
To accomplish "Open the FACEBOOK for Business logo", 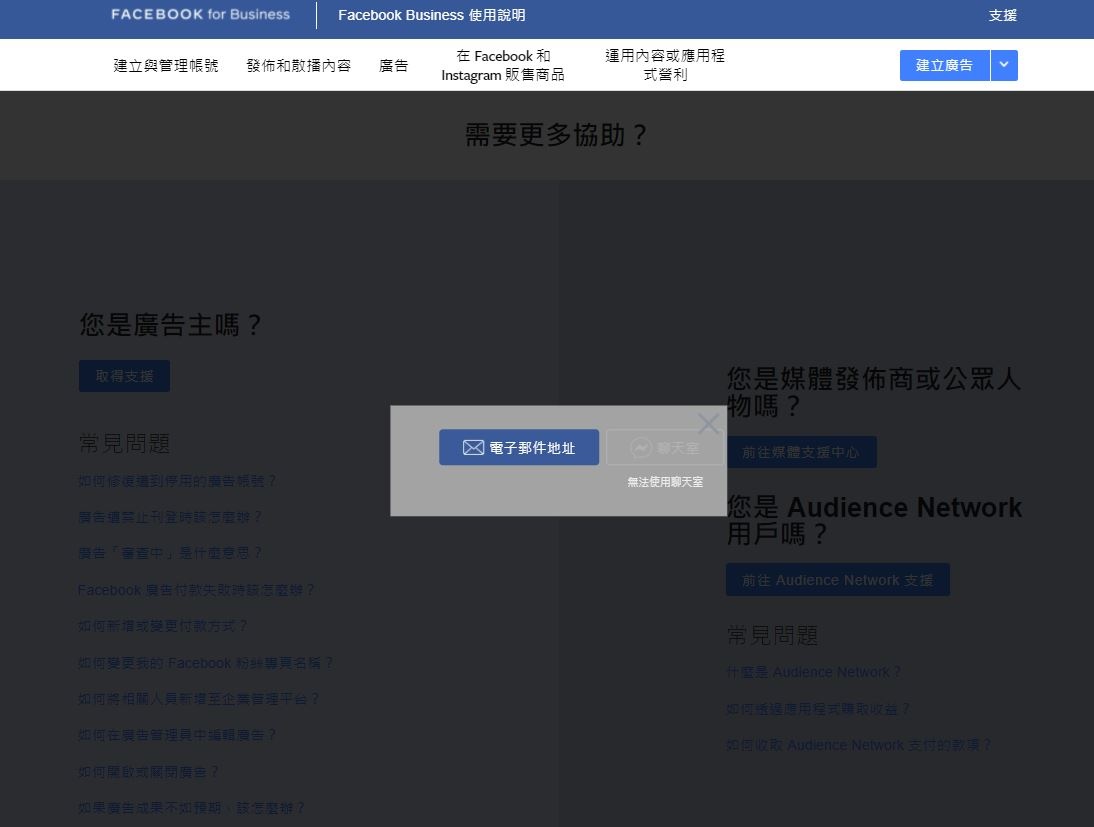I will tap(200, 15).
